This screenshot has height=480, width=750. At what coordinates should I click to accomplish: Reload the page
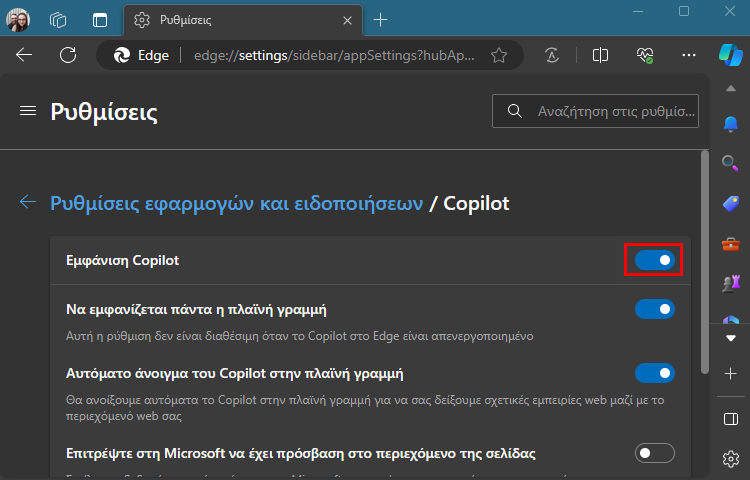(x=68, y=55)
